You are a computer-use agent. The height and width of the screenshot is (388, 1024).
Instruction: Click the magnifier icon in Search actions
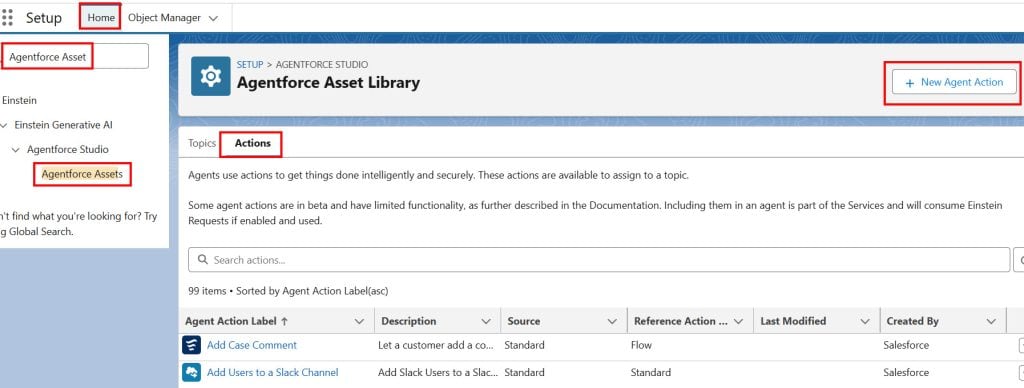click(x=202, y=260)
